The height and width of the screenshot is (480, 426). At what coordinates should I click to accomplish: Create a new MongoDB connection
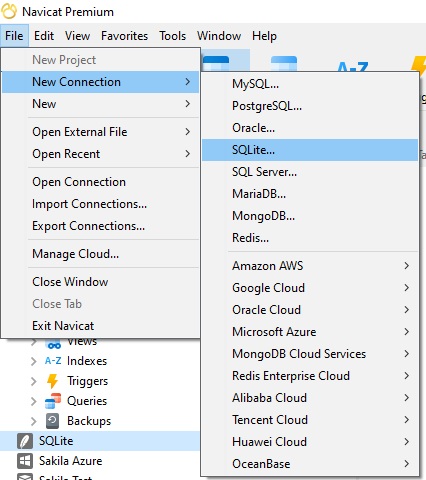310,216
